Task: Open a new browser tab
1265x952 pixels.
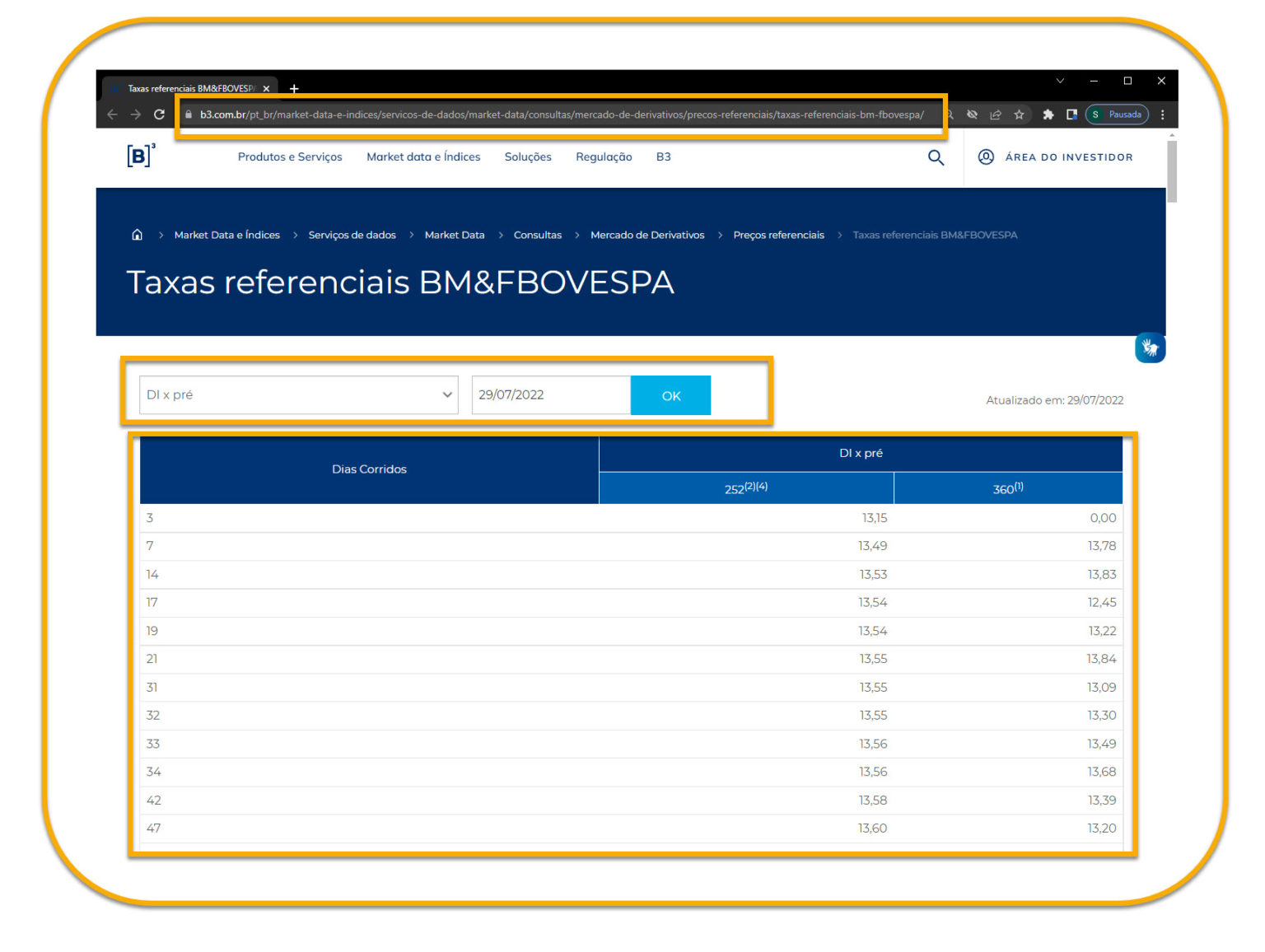Action: [x=294, y=89]
